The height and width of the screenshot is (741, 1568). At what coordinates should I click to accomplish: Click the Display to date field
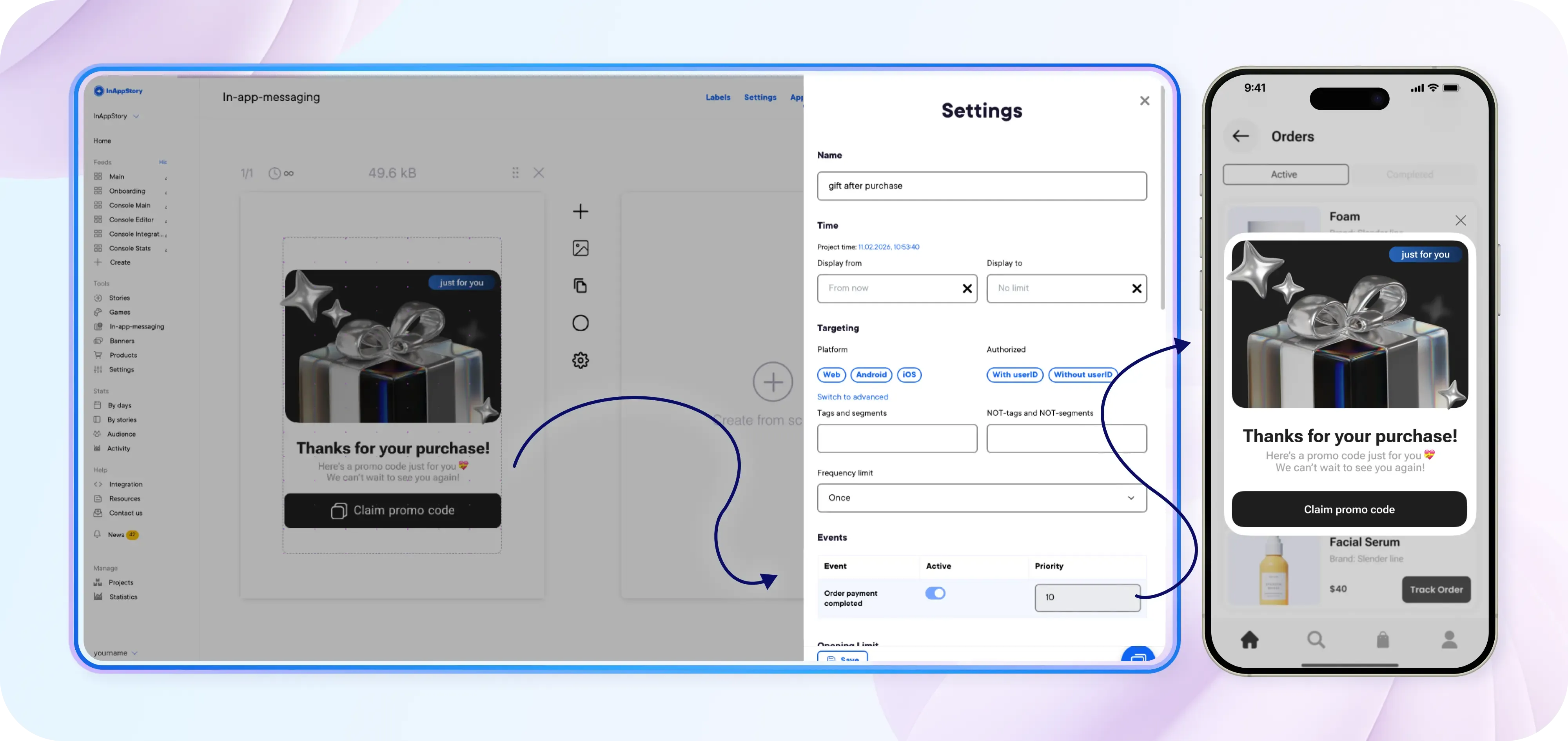tap(1066, 289)
